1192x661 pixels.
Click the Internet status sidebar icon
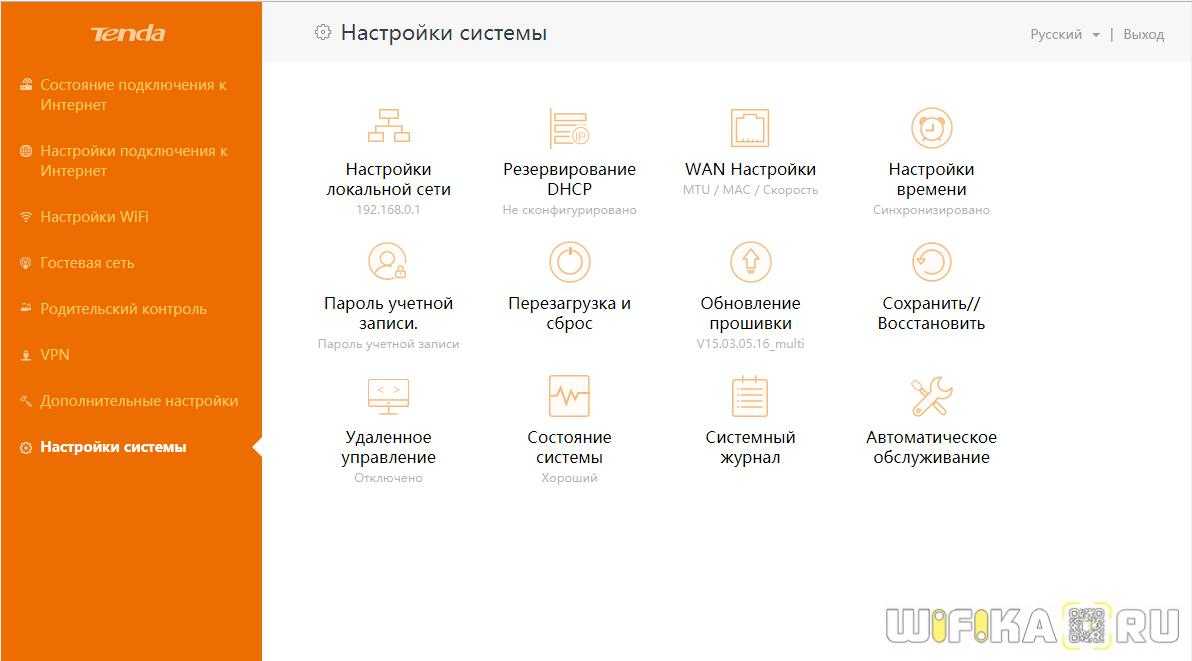click(x=26, y=84)
